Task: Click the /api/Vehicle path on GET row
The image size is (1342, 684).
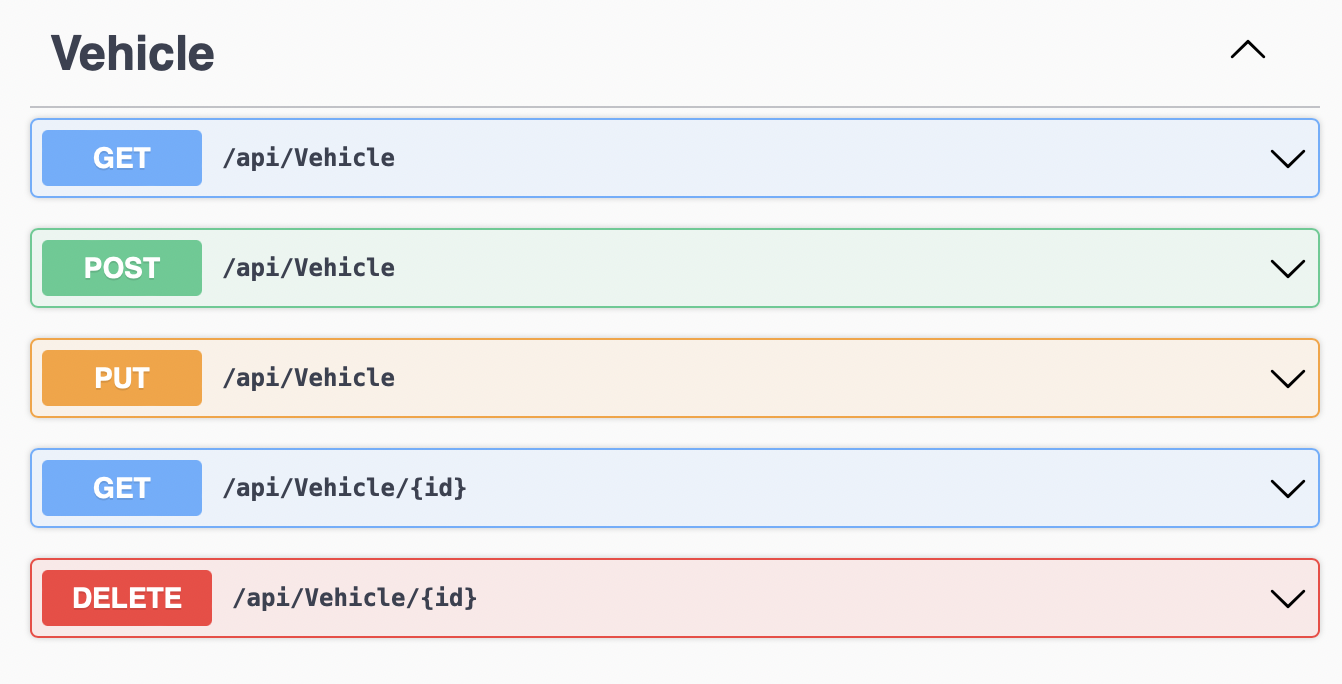Action: click(310, 157)
